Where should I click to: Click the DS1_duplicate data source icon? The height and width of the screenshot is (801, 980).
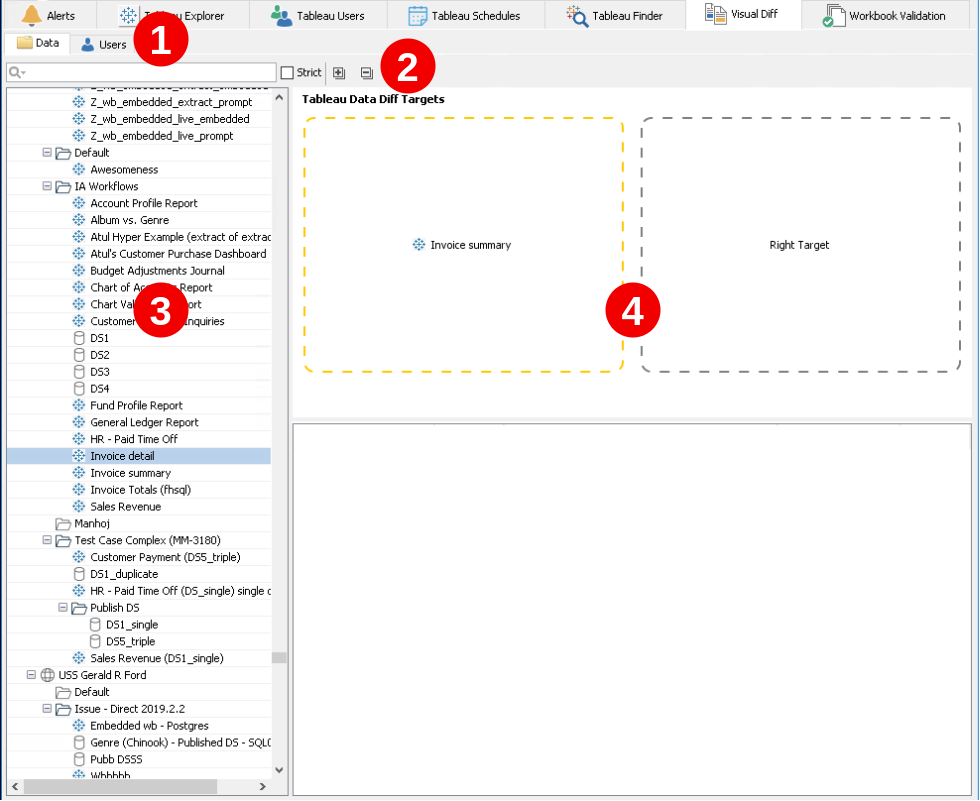(x=79, y=574)
